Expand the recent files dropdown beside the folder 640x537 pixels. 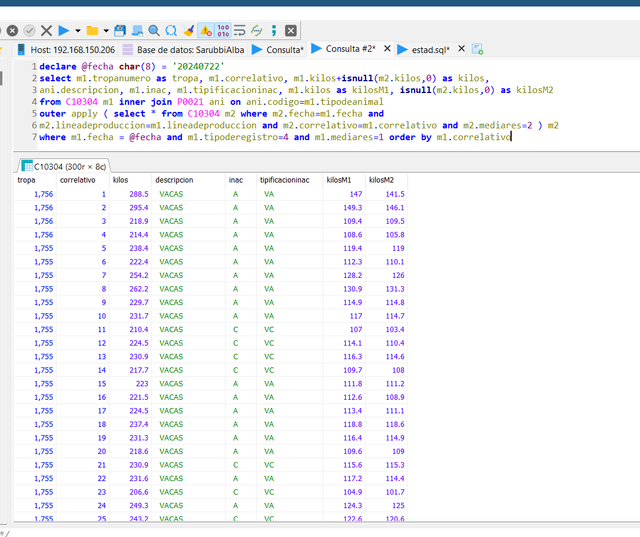pos(106,31)
